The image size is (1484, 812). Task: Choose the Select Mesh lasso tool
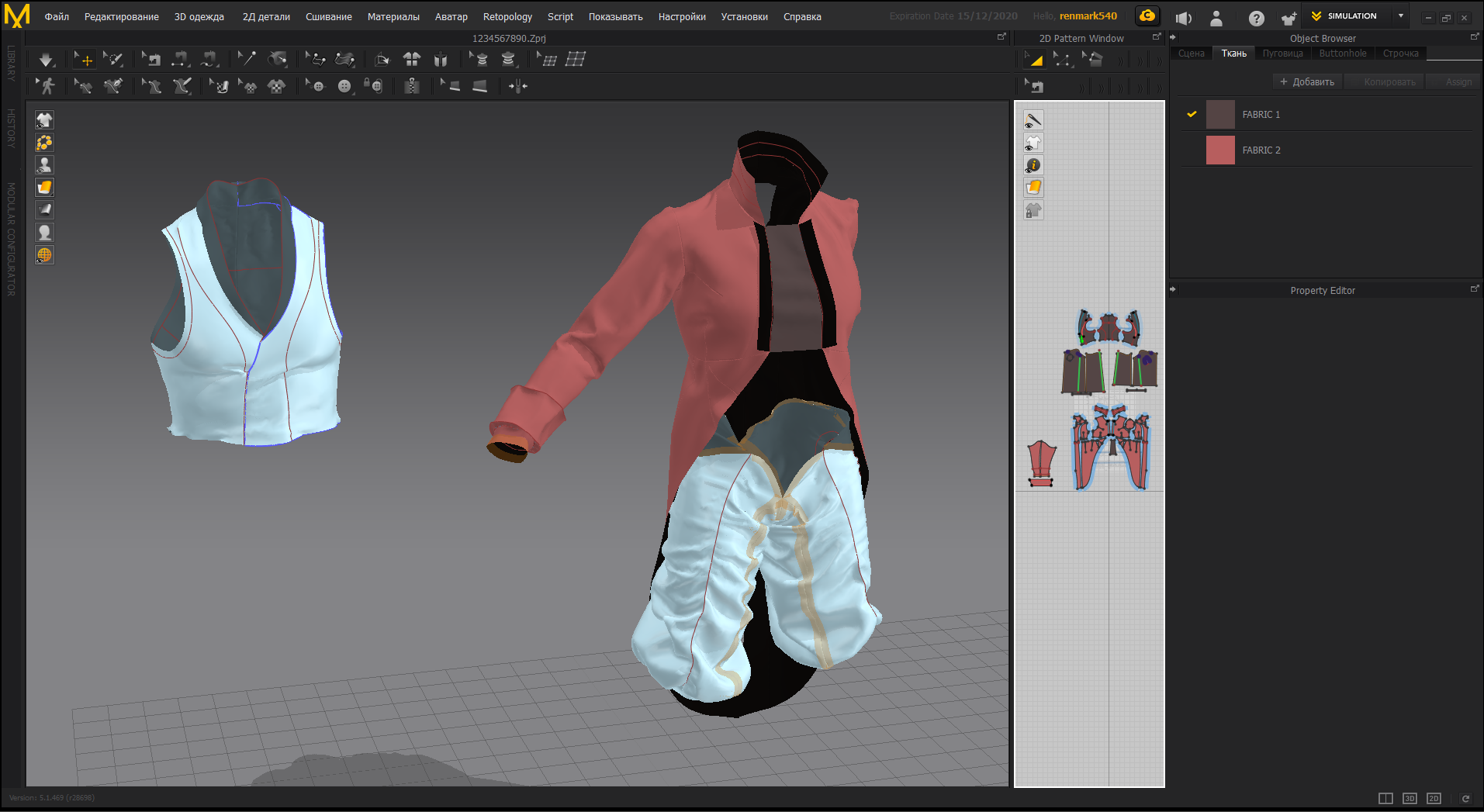point(113,60)
